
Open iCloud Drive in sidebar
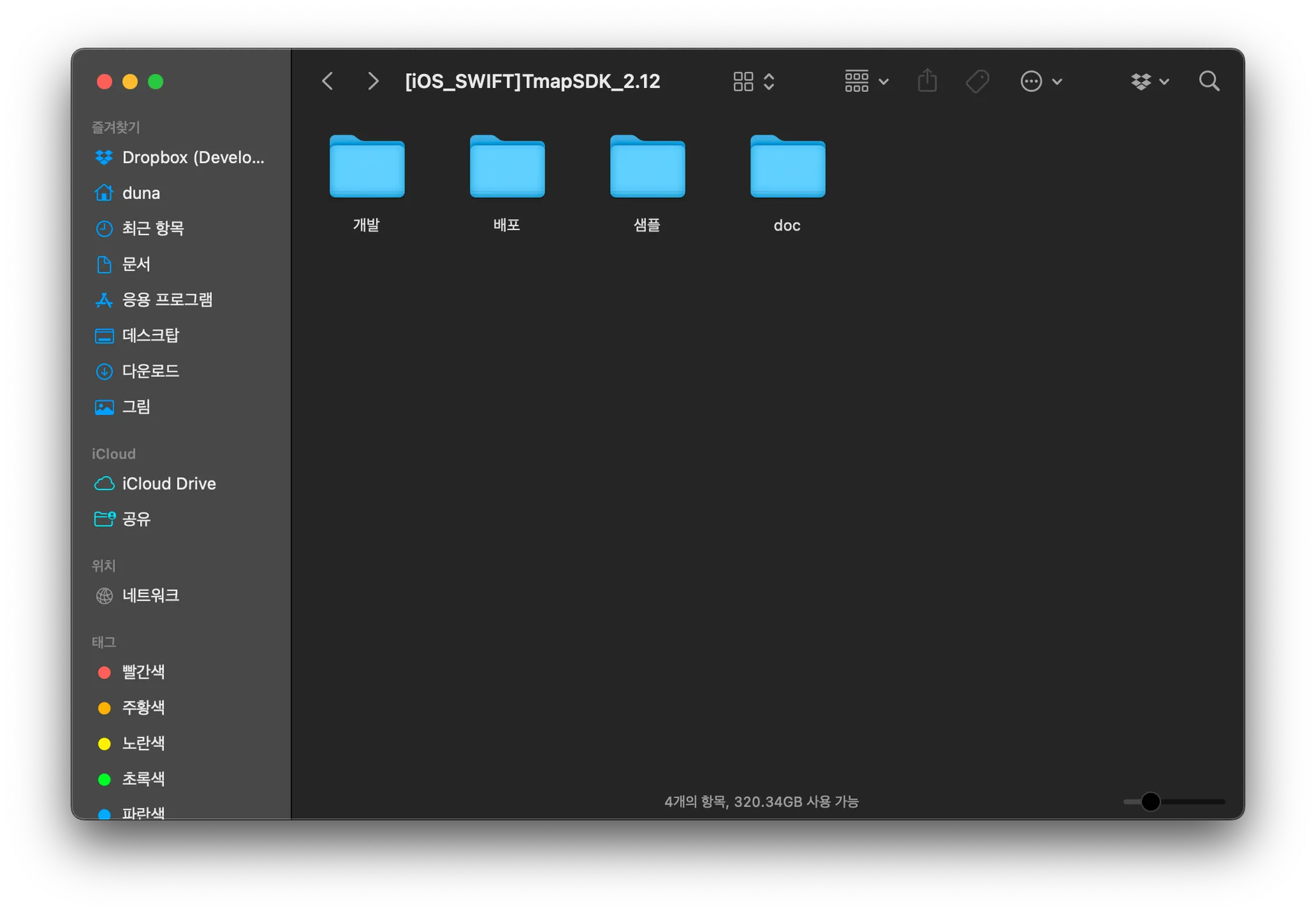coord(168,484)
